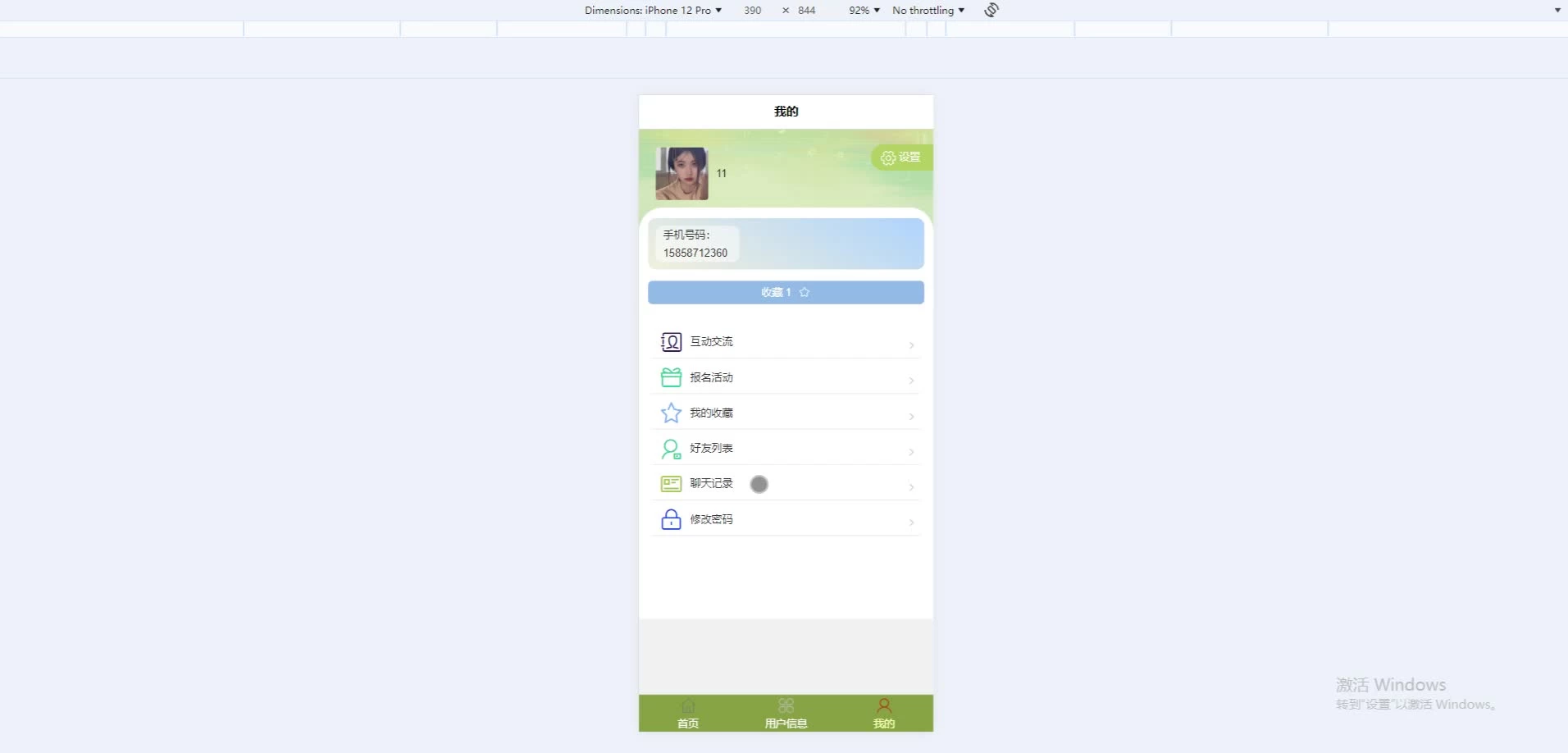1568x753 pixels.
Task: Click the 我的 person icon in bottom bar
Action: click(x=884, y=706)
